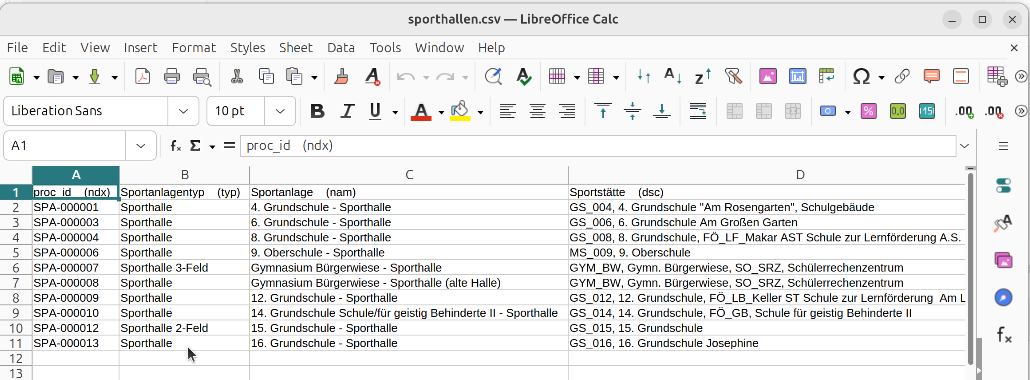Click the Copy icon
This screenshot has width=1030, height=380.
click(x=266, y=77)
